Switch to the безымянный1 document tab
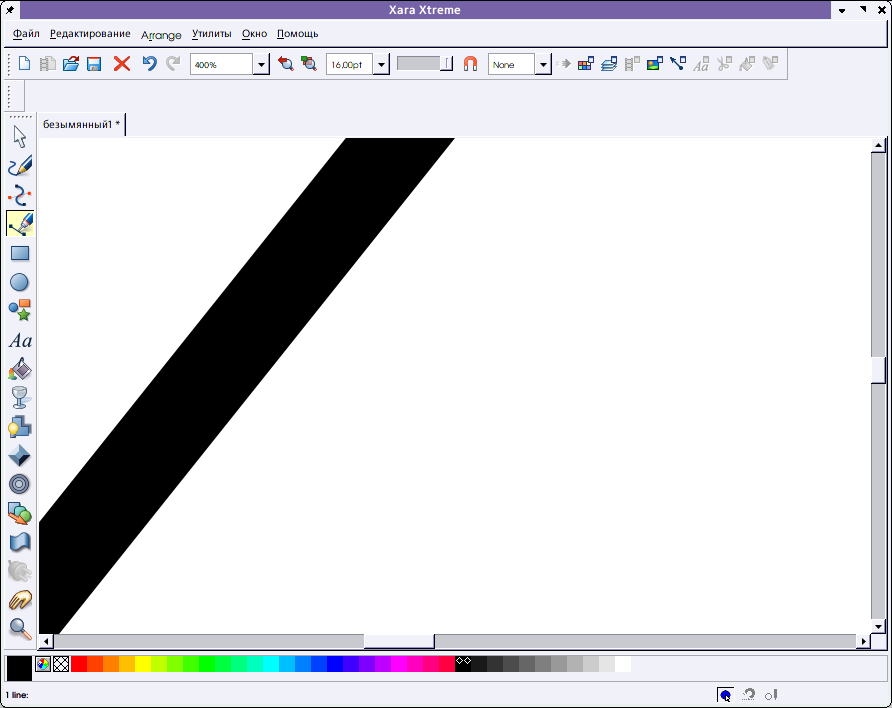The width and height of the screenshot is (892, 708). point(81,125)
